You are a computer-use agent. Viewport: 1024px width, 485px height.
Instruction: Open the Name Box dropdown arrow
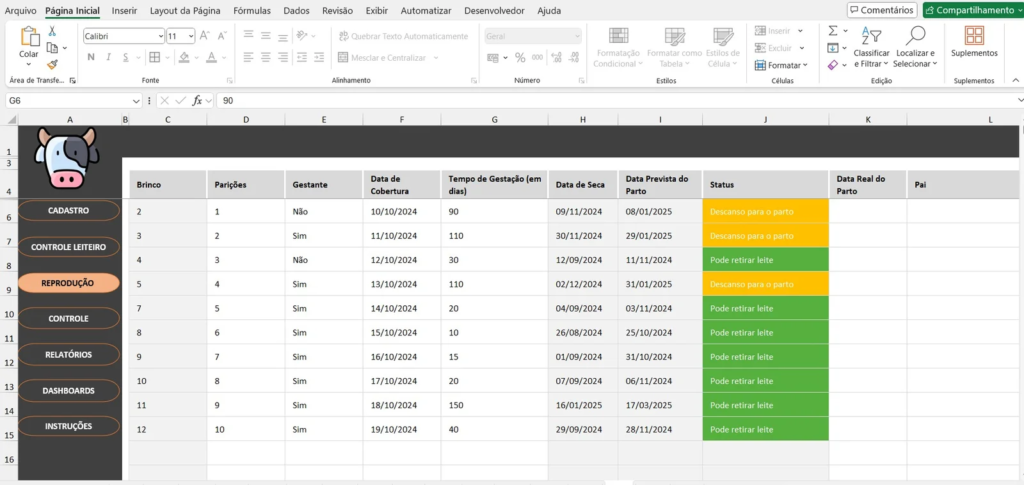click(x=137, y=101)
